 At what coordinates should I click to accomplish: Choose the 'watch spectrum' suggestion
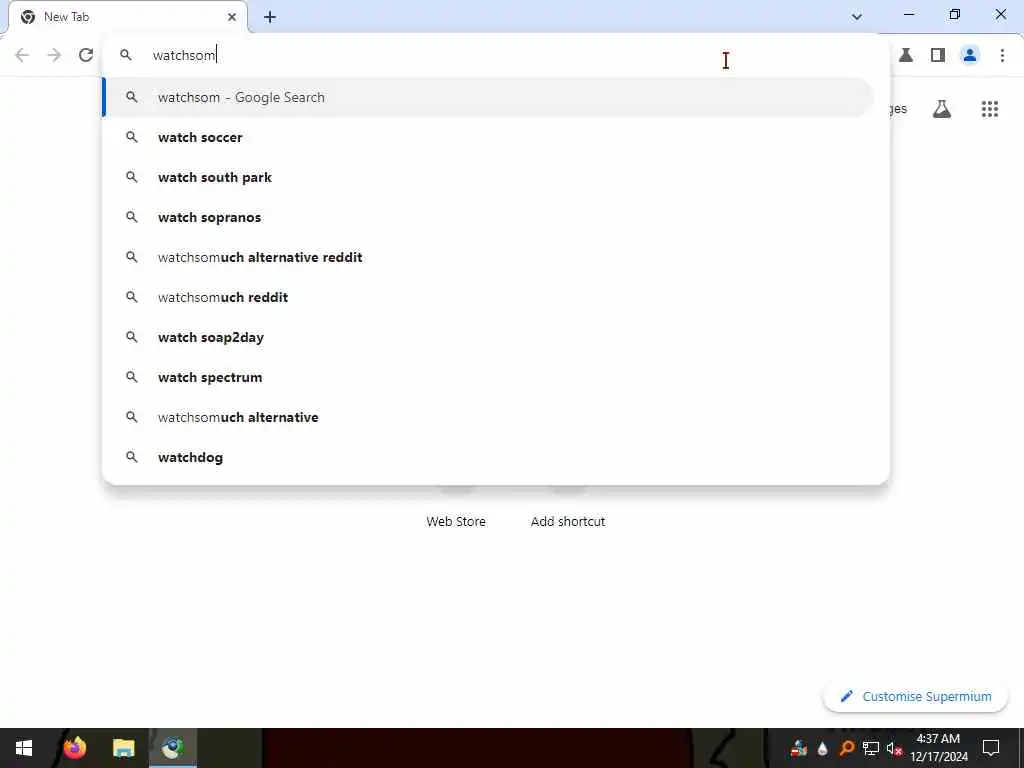488,377
